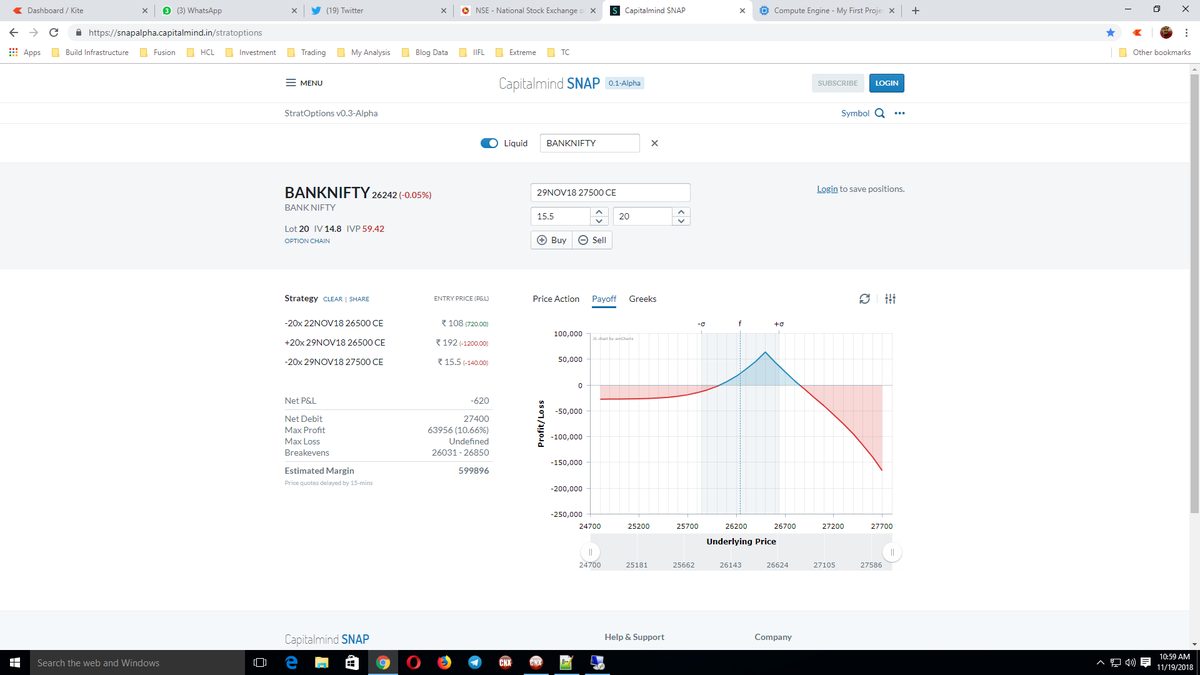
Task: Open Build Infrastructure bookmark folder
Action: tap(90, 52)
